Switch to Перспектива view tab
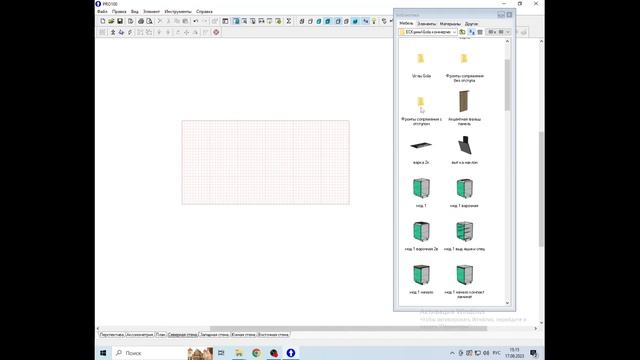640x360 pixels. 112,335
